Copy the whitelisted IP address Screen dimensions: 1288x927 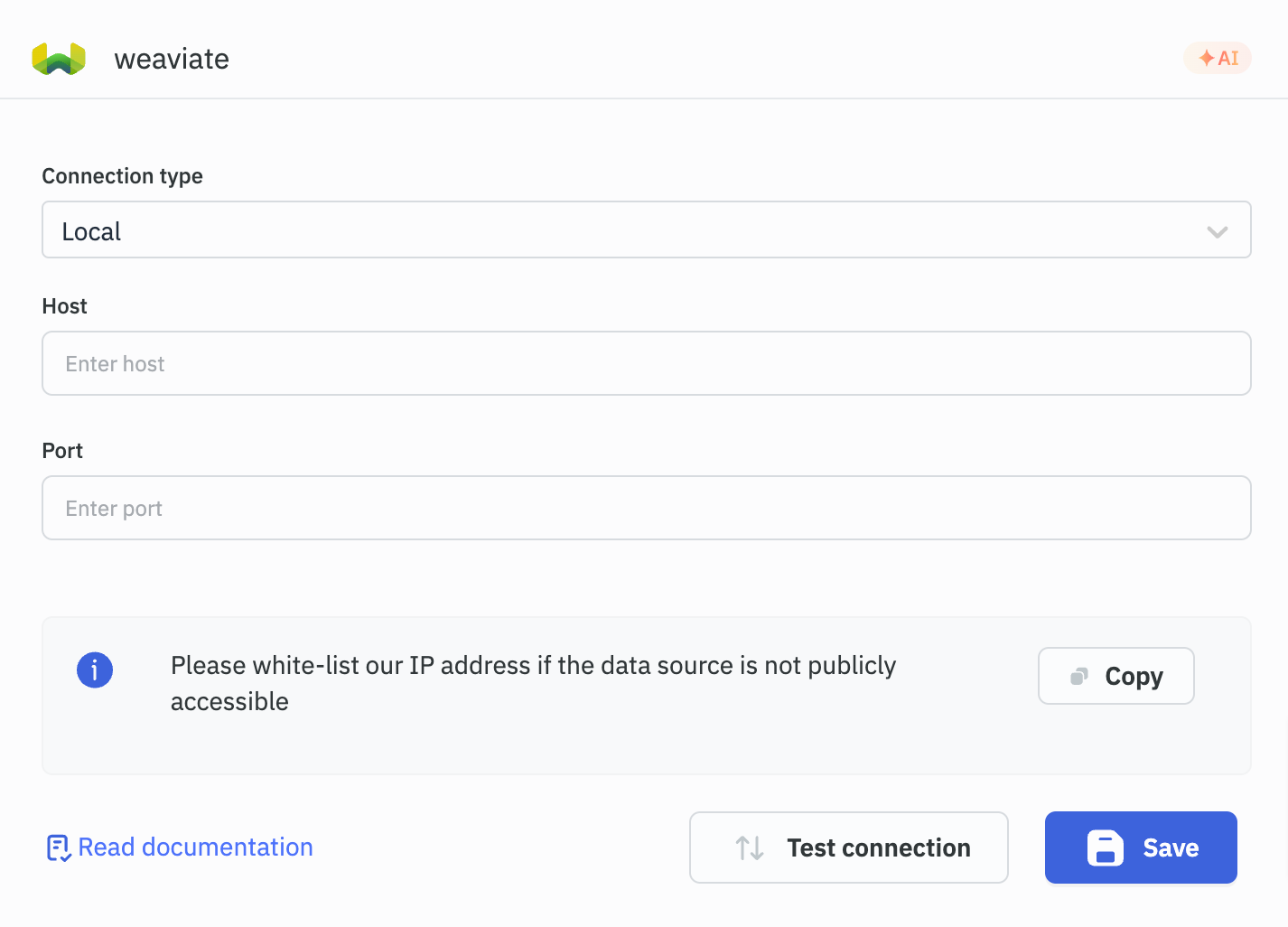(x=1115, y=676)
